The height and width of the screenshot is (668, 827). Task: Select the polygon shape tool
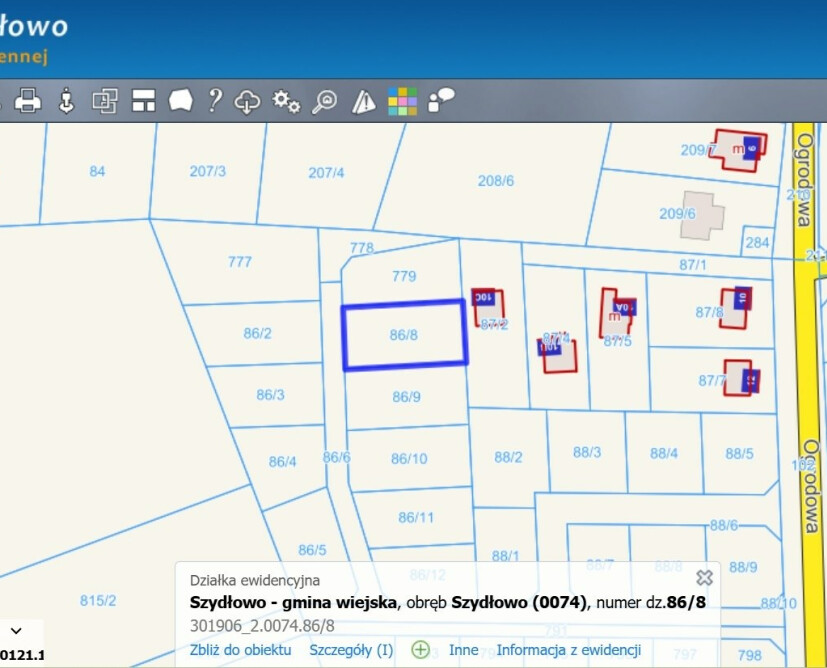click(x=180, y=100)
